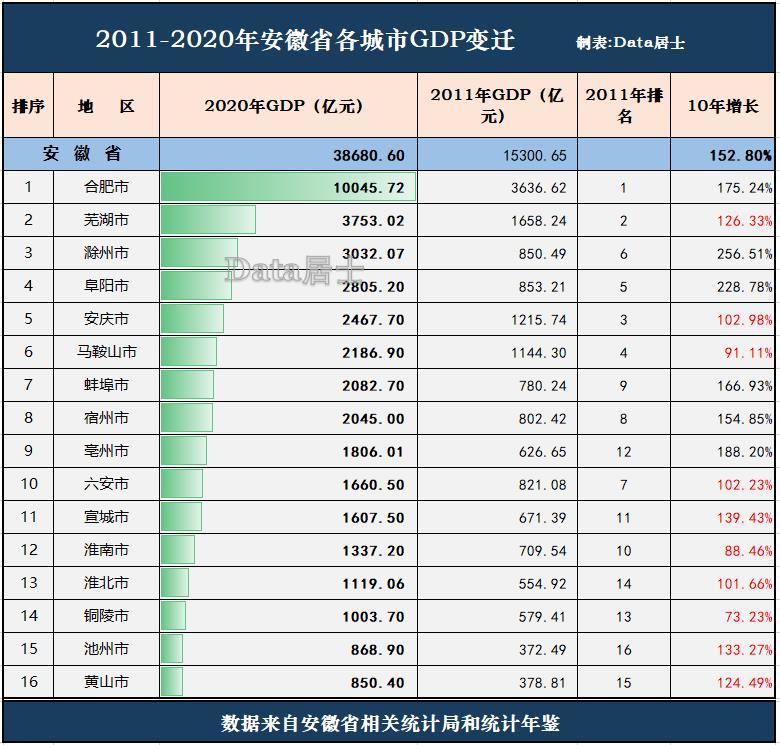Click the value 3753.02
Image resolution: width=780 pixels, height=745 pixels.
point(373,221)
